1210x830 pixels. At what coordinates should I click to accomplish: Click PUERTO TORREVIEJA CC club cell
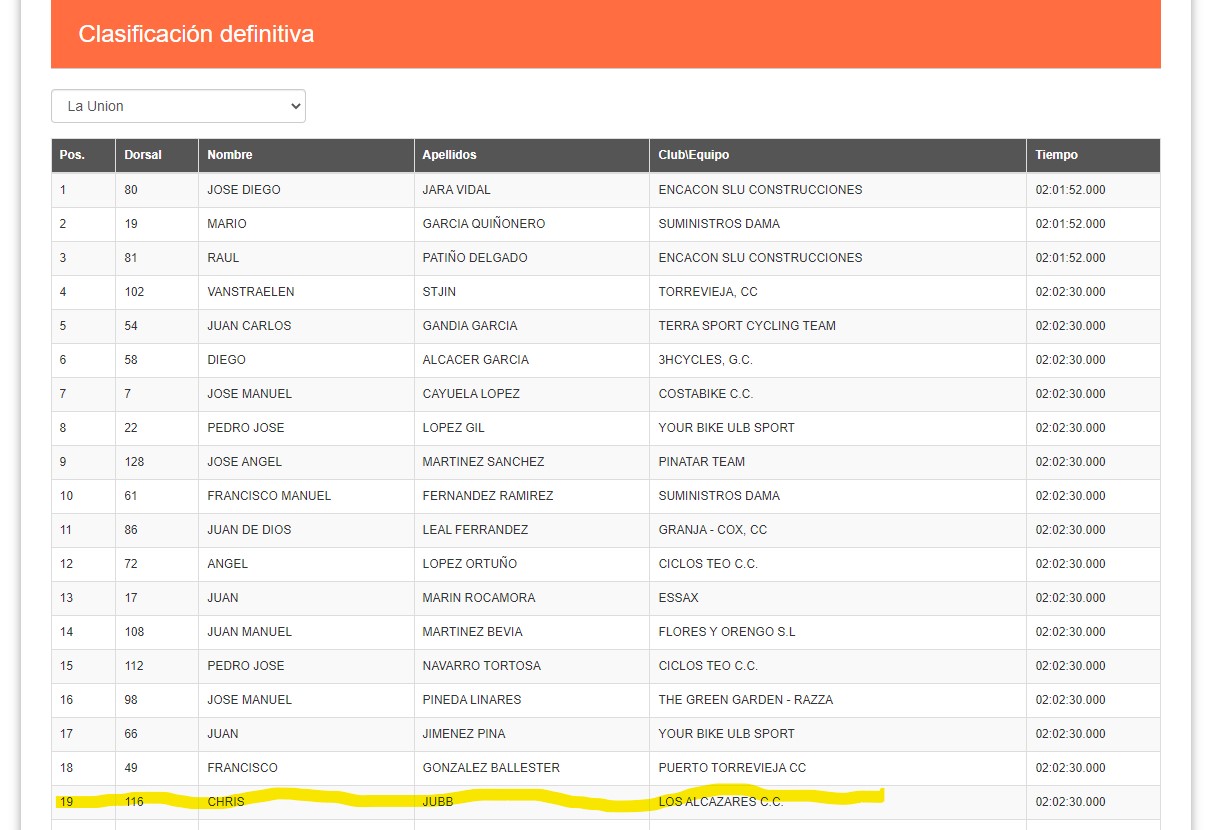pyautogui.click(x=732, y=768)
